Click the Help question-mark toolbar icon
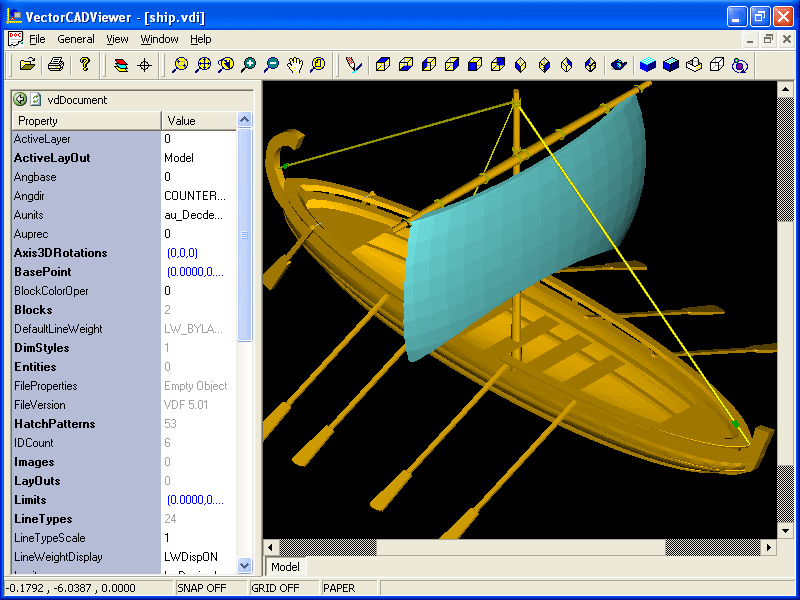The width and height of the screenshot is (800, 600). [85, 65]
